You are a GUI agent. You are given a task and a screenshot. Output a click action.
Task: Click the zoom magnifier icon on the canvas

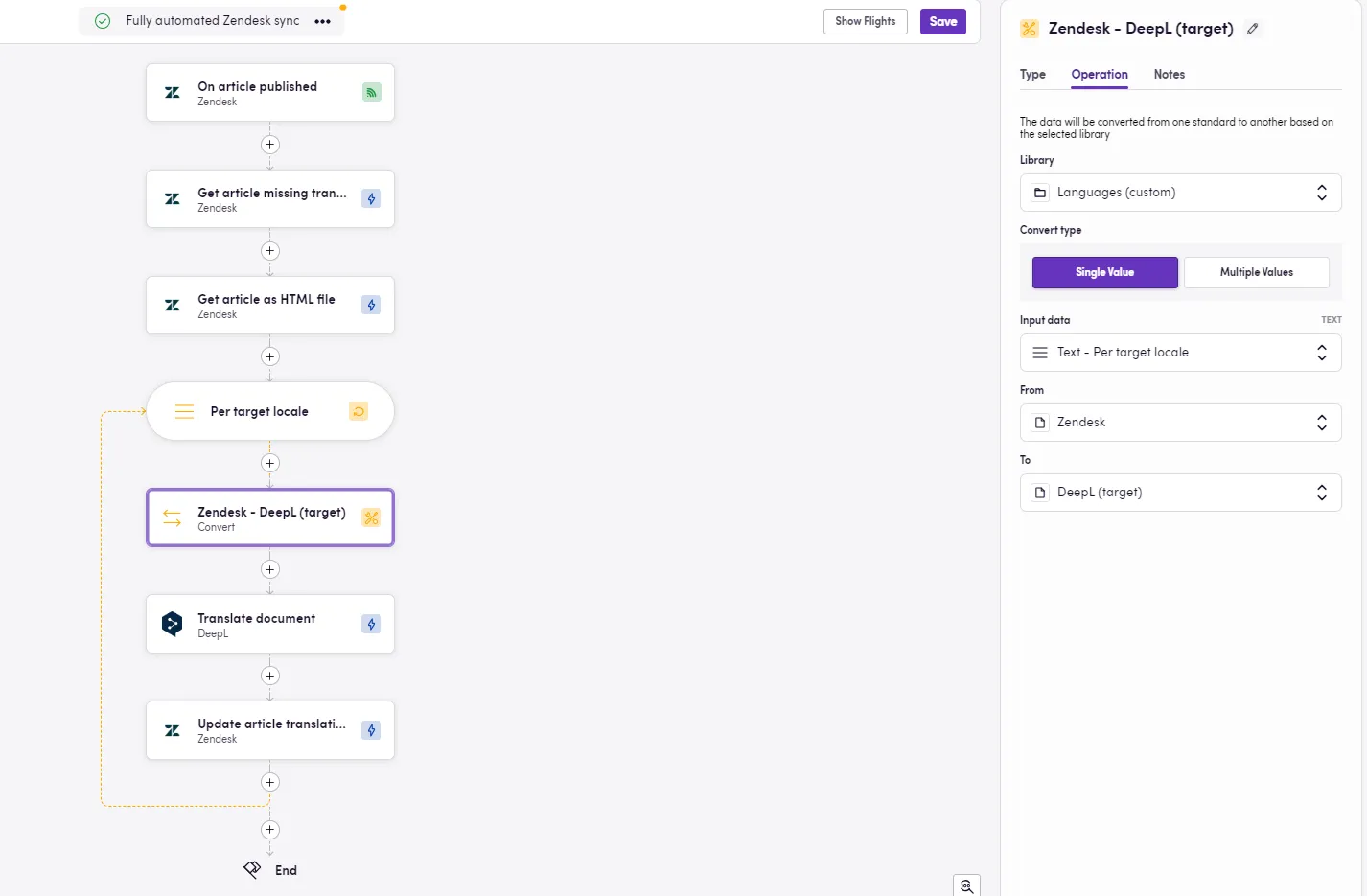966,885
